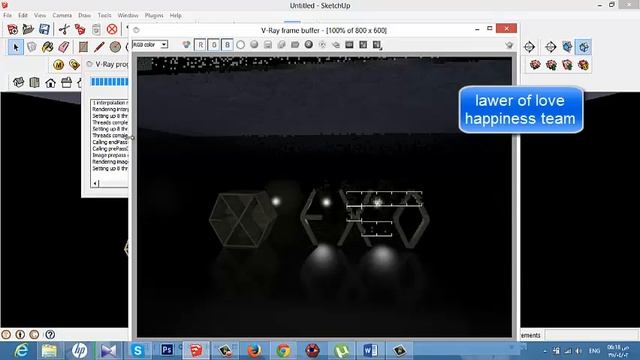
Task: Select the Pencil Line tool
Action: click(99, 47)
